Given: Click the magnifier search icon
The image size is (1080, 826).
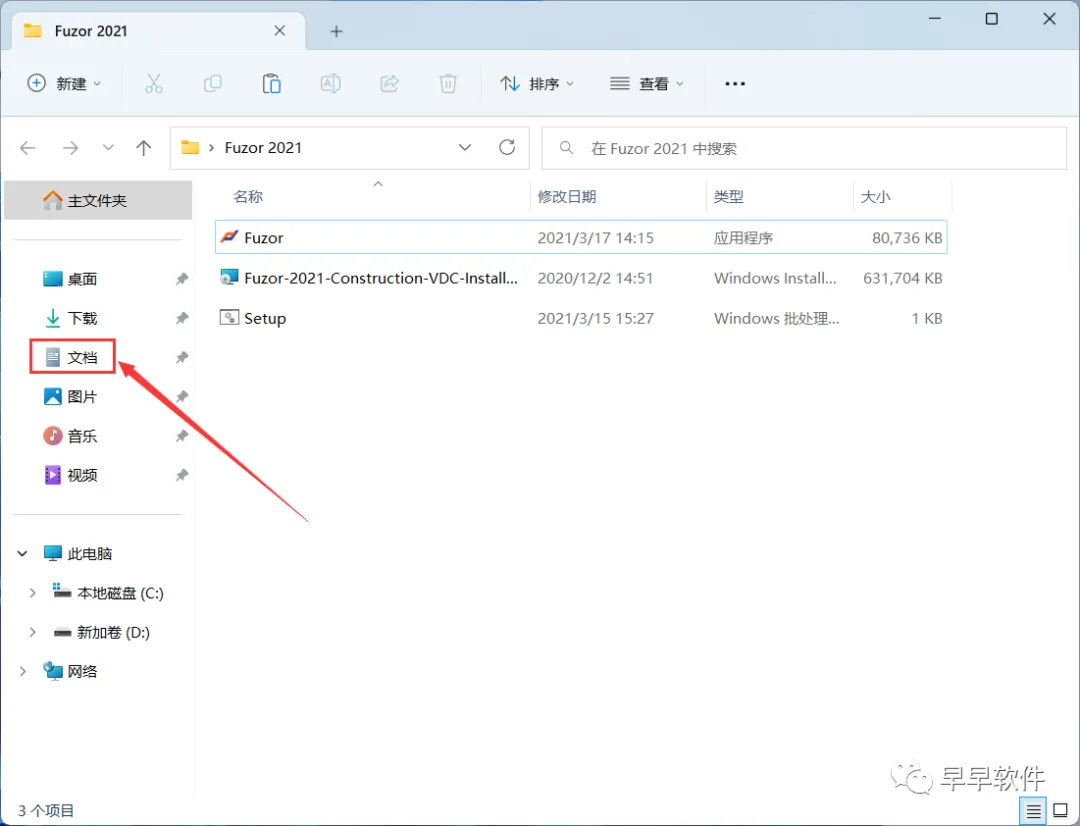Looking at the screenshot, I should pyautogui.click(x=566, y=147).
